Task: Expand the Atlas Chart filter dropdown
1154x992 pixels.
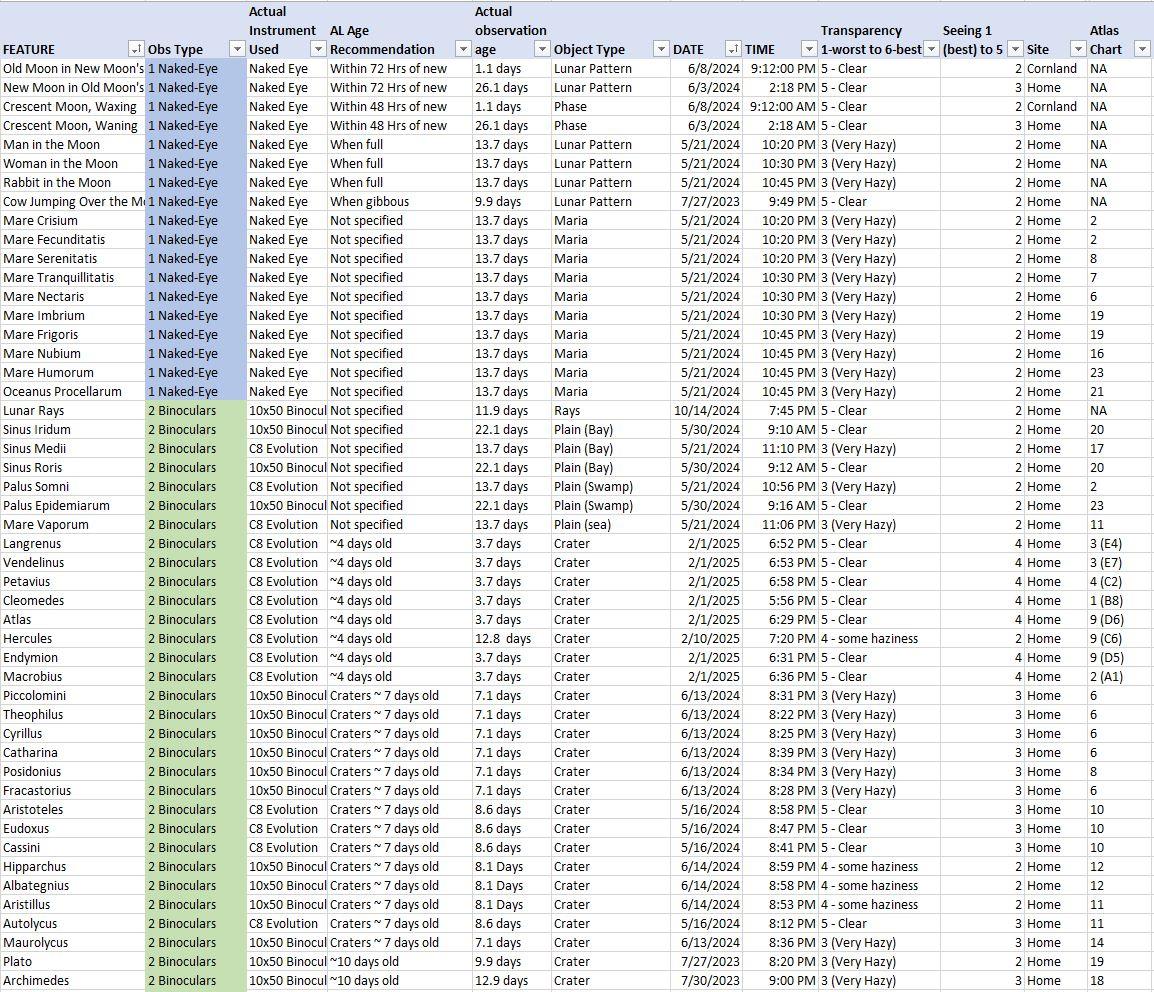Action: pyautogui.click(x=1143, y=49)
